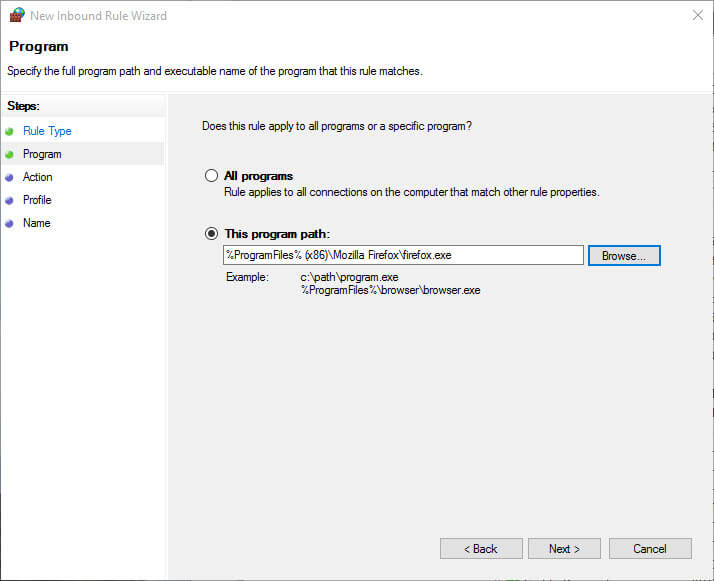Click the purple bullet beside Action step

coord(9,178)
